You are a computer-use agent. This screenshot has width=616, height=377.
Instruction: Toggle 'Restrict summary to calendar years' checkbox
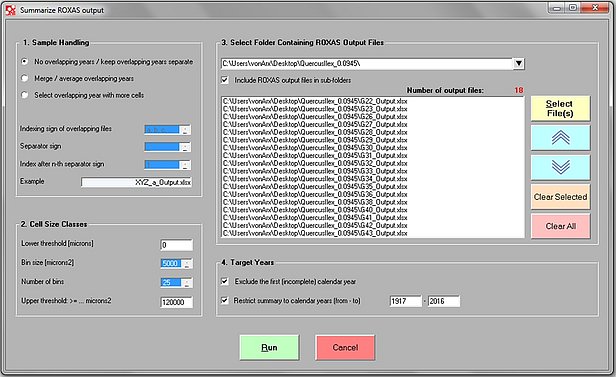[x=225, y=300]
